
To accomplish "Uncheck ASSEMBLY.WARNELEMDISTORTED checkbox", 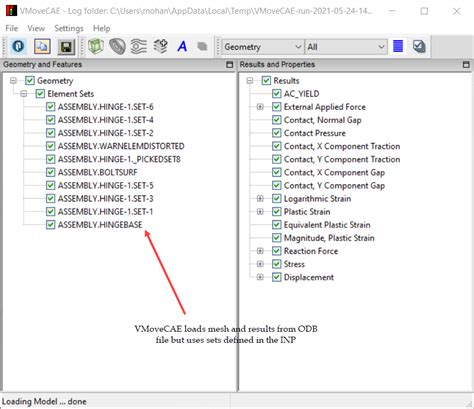I will click(x=50, y=146).
